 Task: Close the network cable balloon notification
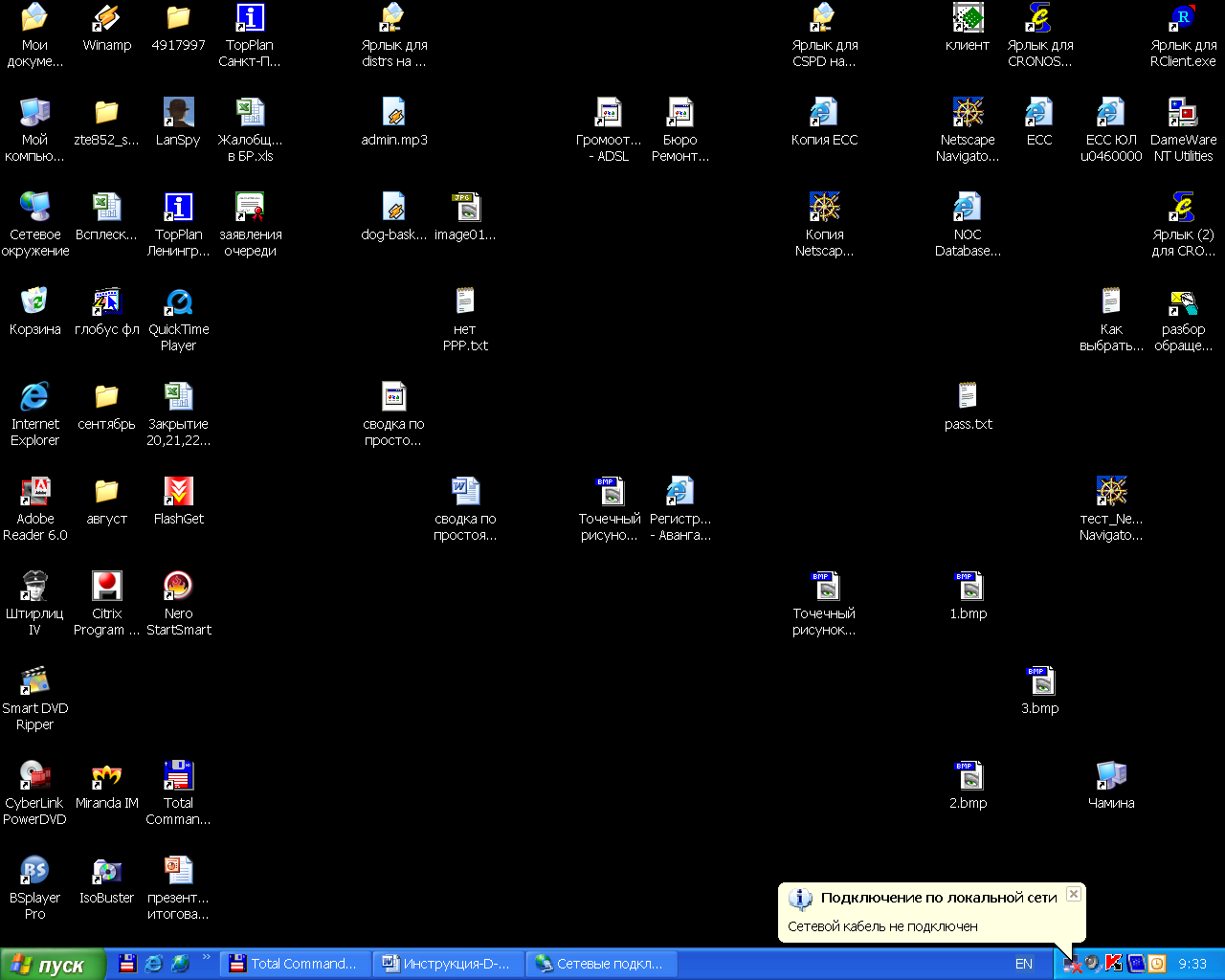[x=1074, y=894]
